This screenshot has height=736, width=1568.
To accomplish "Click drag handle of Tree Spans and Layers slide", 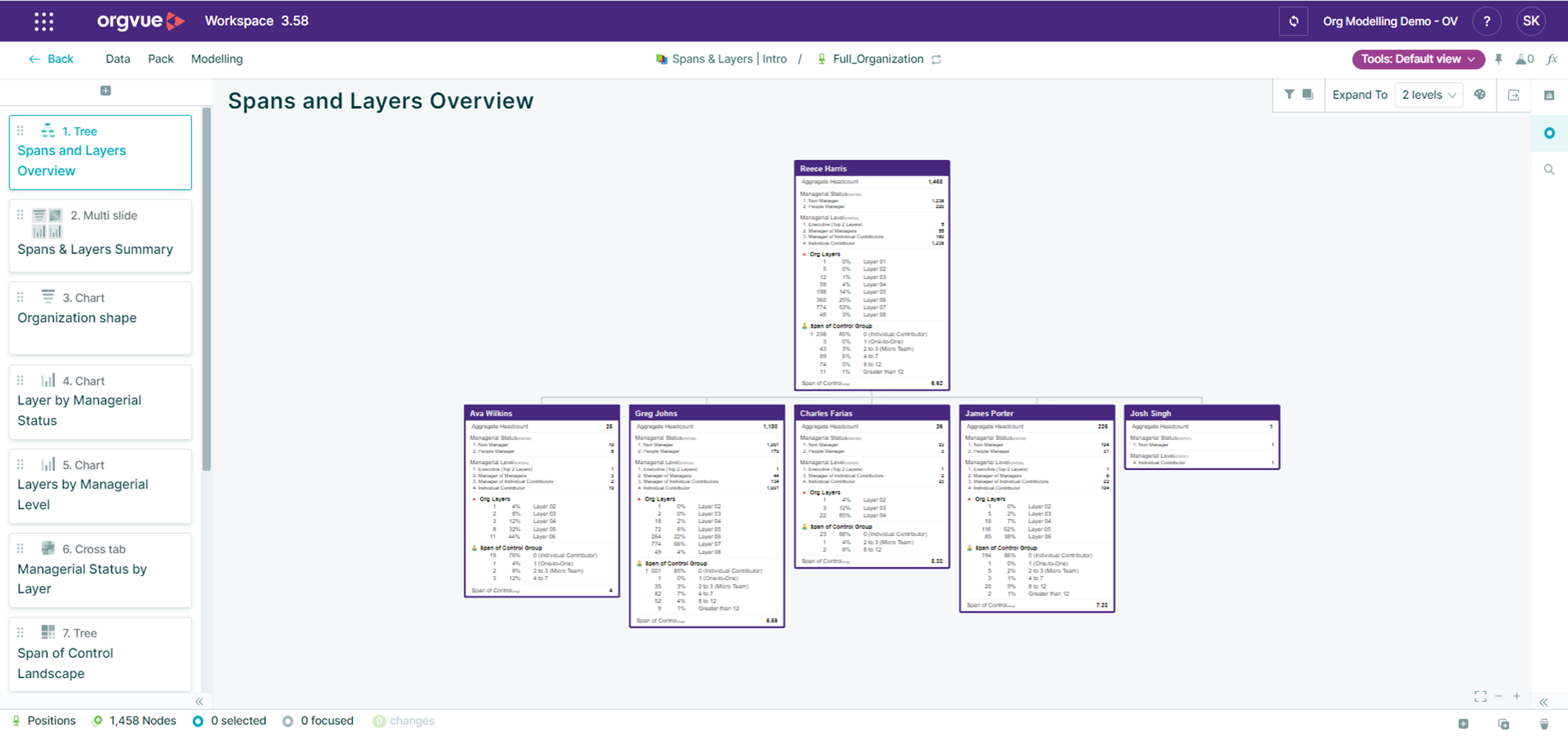I will 20,131.
